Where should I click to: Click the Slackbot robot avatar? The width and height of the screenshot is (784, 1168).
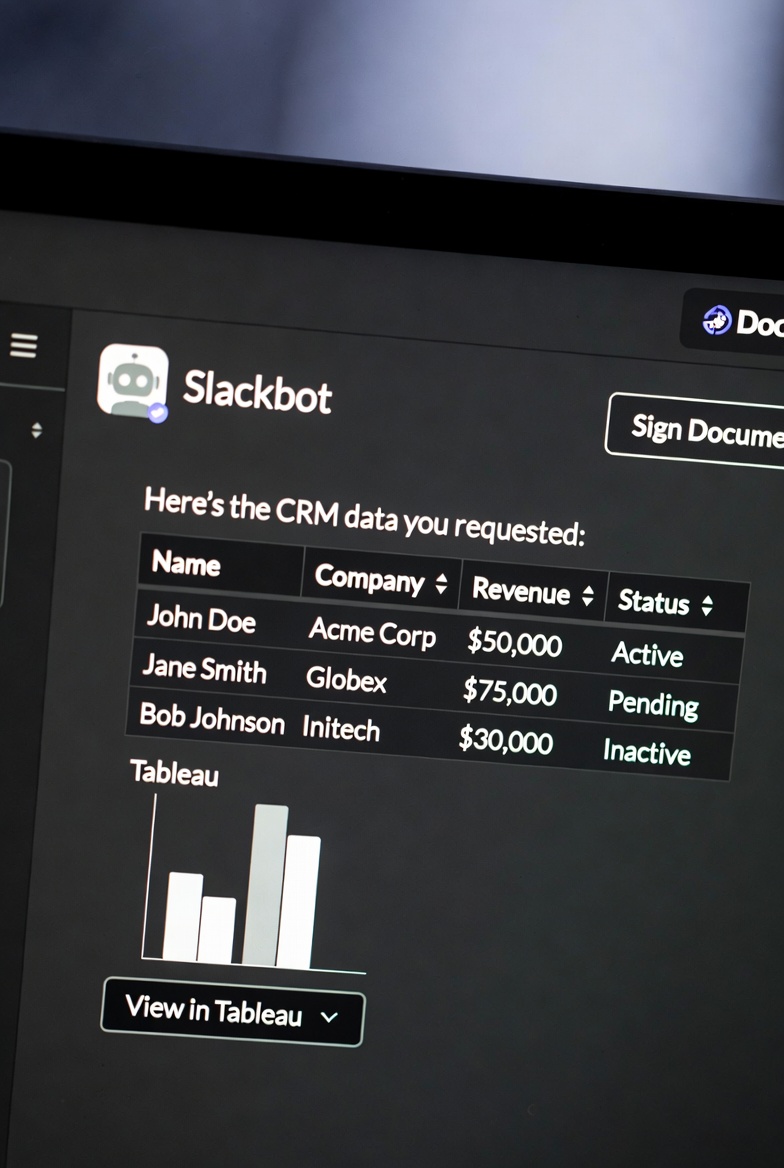[x=133, y=381]
